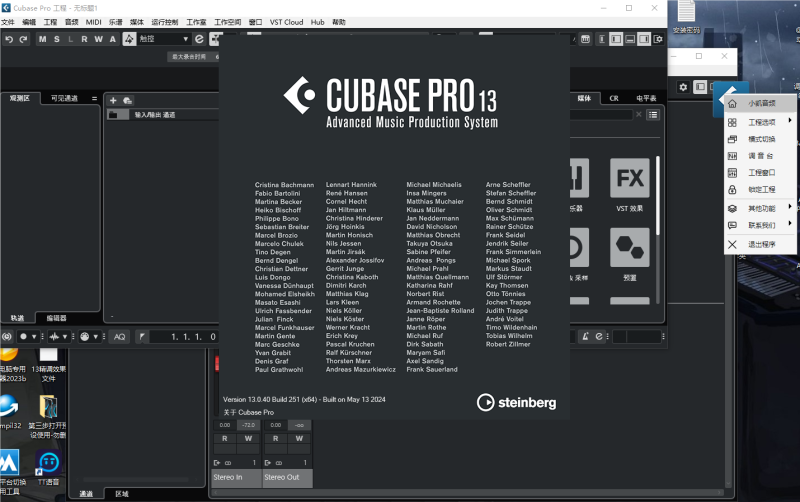Open the VST Cloud menu
Screen dimensions: 800x502
point(286,22)
